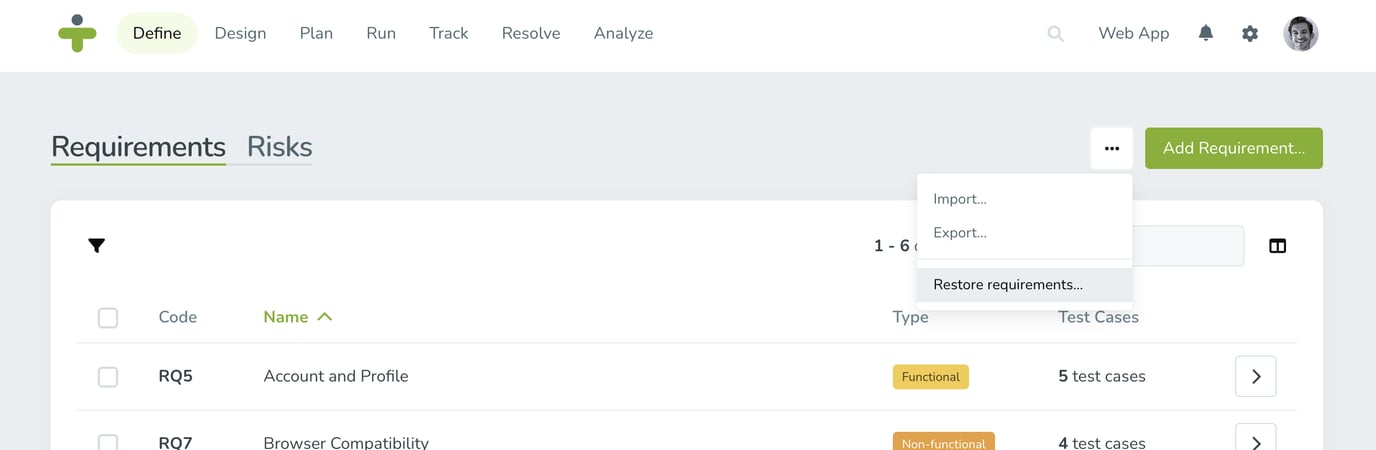1376x450 pixels.
Task: Click the green plus app logo
Action: click(77, 33)
